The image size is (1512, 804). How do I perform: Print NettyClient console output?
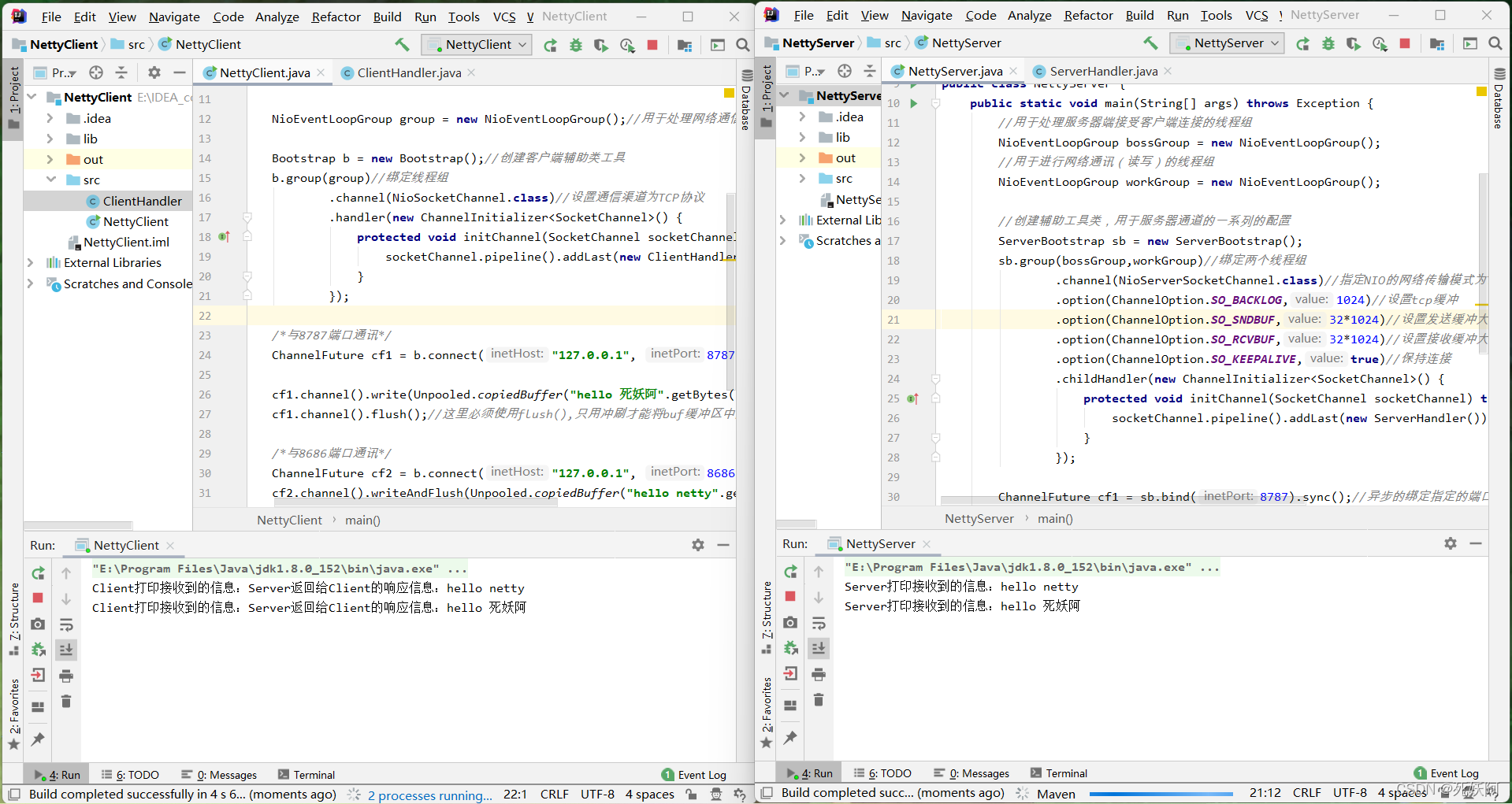tap(66, 676)
